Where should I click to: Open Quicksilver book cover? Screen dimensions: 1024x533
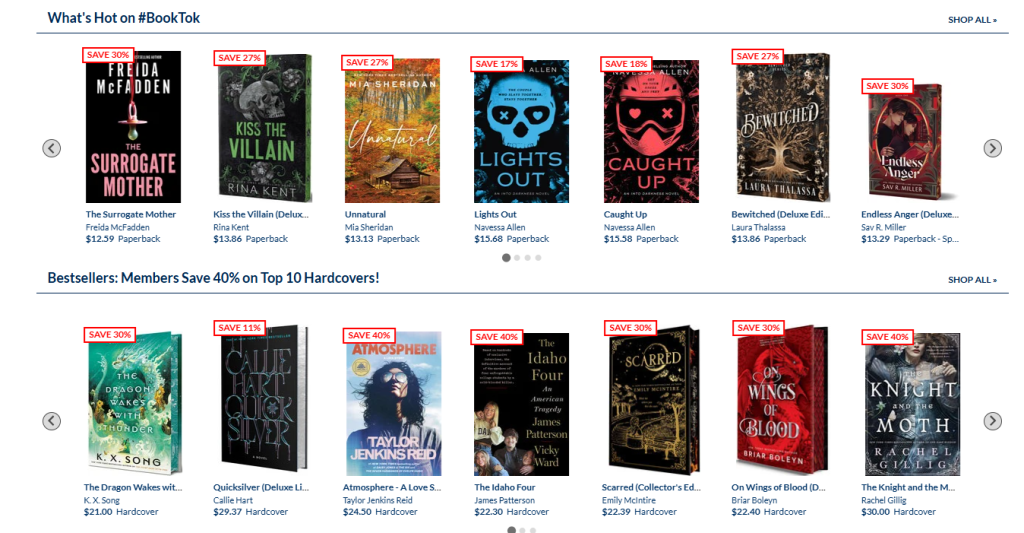(264, 399)
